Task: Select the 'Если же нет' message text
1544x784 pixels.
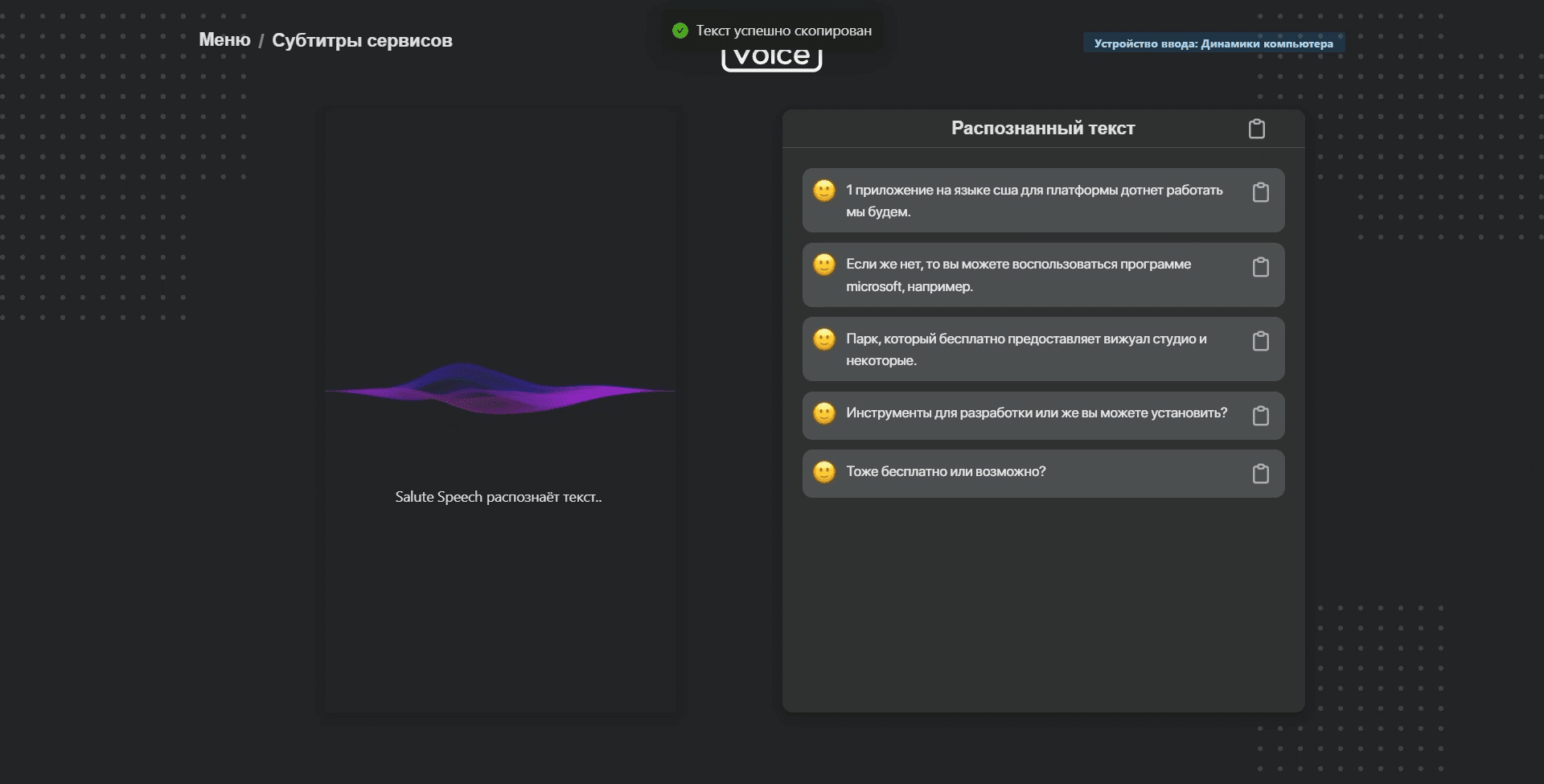Action: point(1018,275)
